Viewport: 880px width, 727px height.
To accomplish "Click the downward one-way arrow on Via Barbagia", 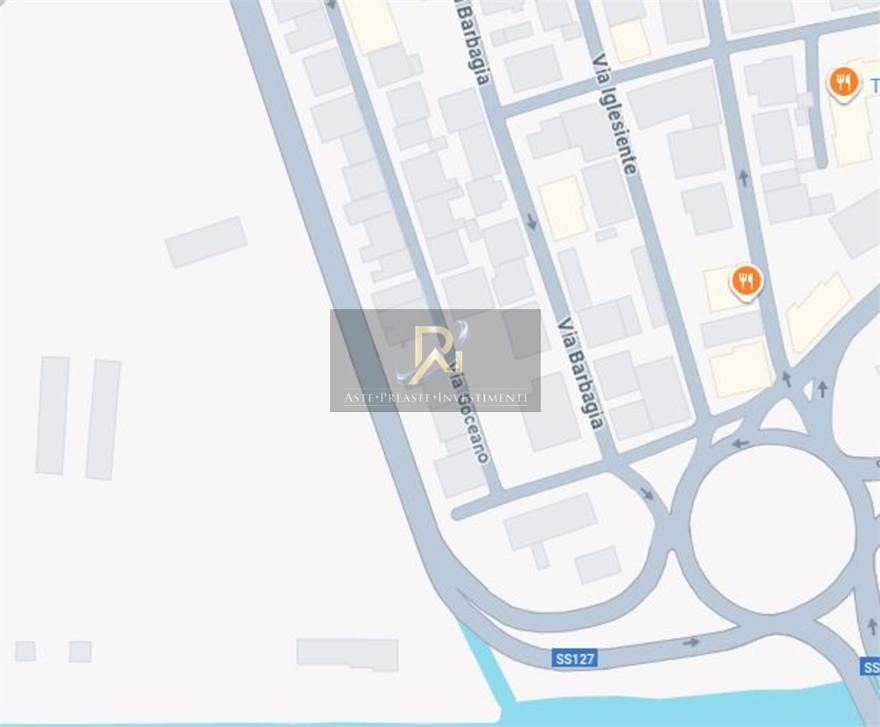I will tap(532, 222).
